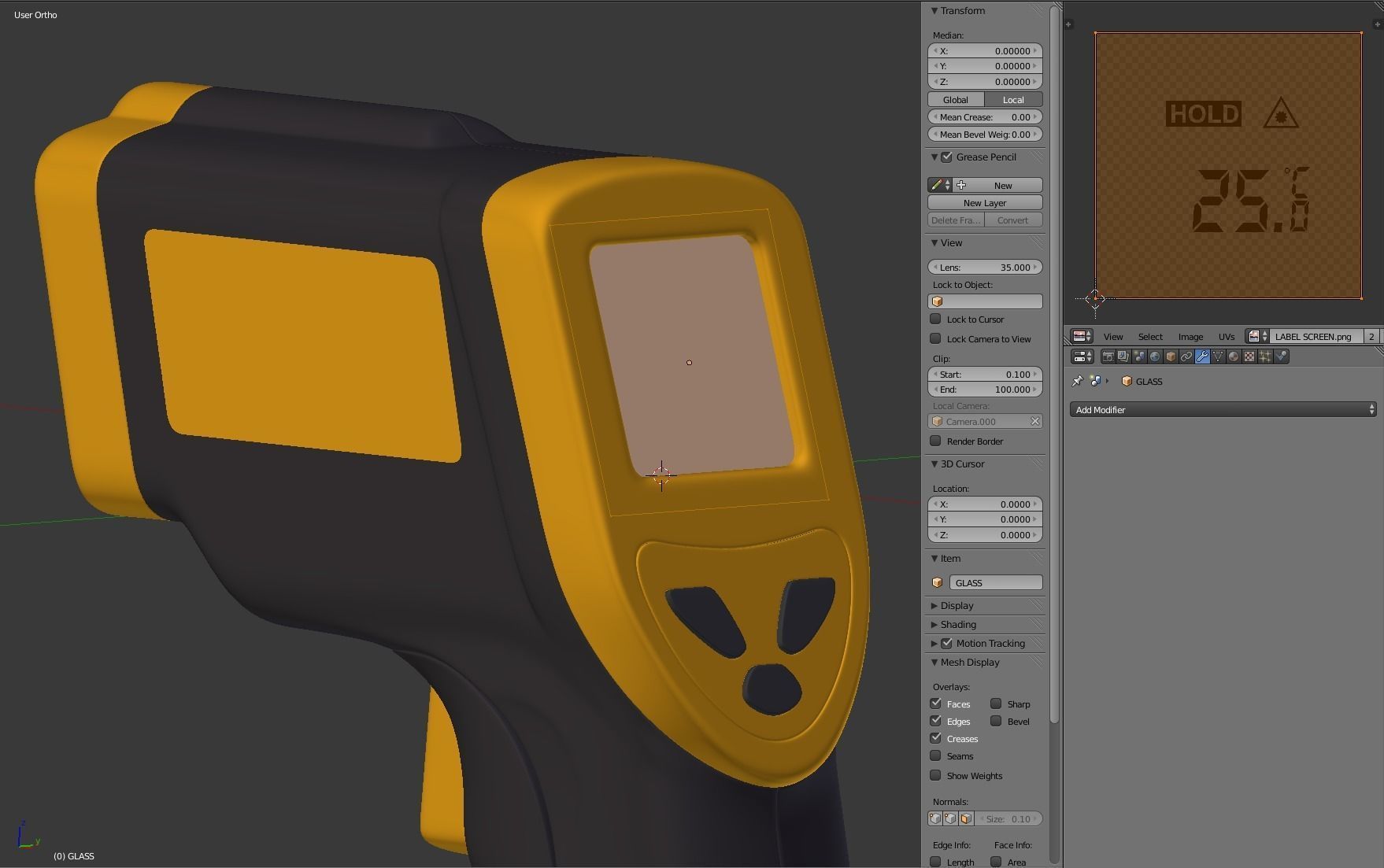
Task: Enable Lock Camera to View
Action: click(x=935, y=338)
